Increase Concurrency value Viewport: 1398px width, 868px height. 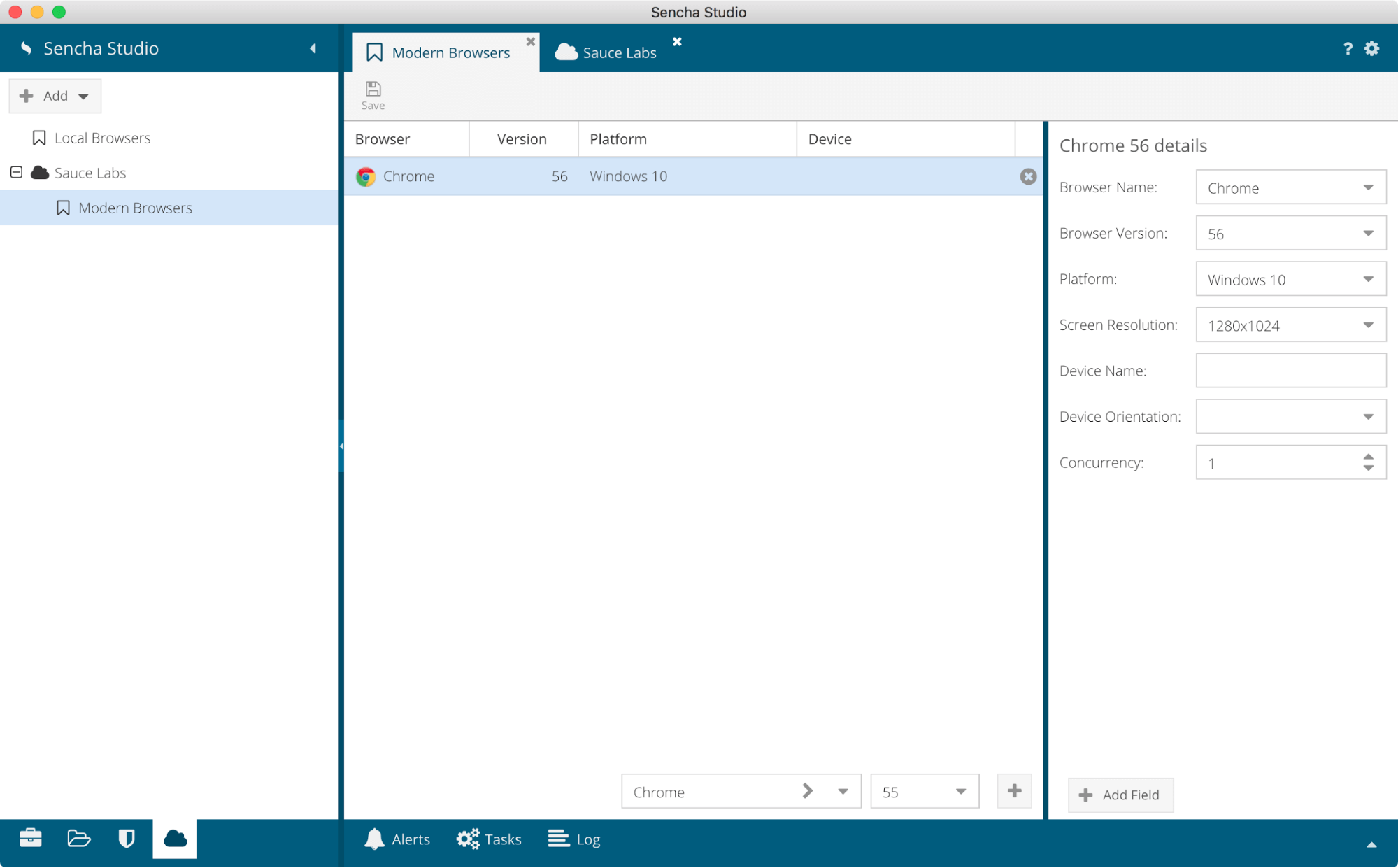(x=1368, y=457)
